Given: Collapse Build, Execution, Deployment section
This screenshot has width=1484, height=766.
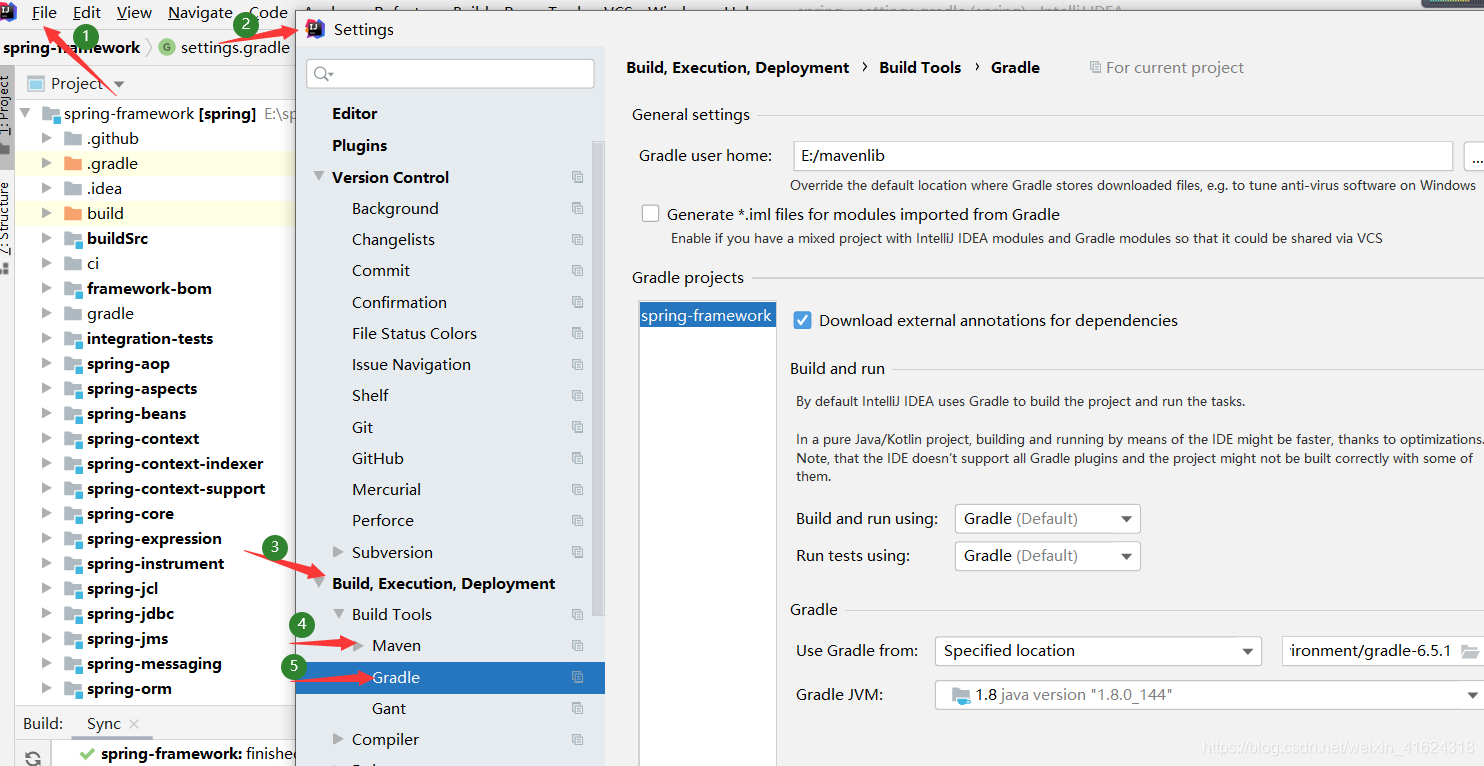Looking at the screenshot, I should [x=319, y=583].
